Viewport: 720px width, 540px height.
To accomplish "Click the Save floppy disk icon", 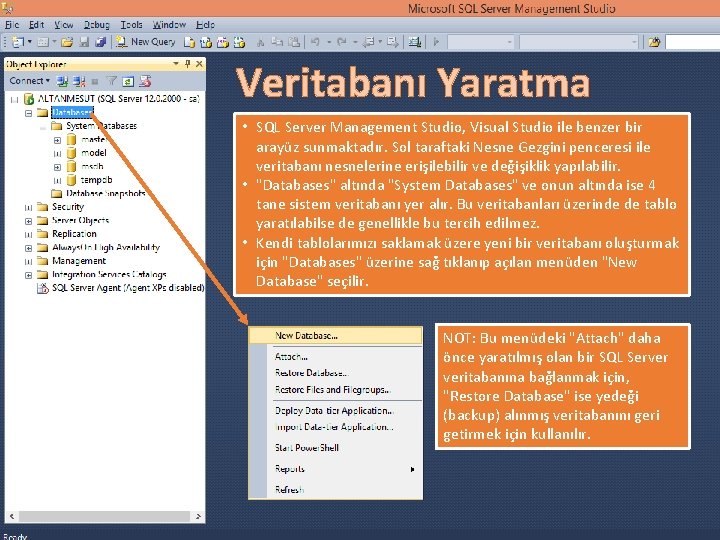I will 84,42.
